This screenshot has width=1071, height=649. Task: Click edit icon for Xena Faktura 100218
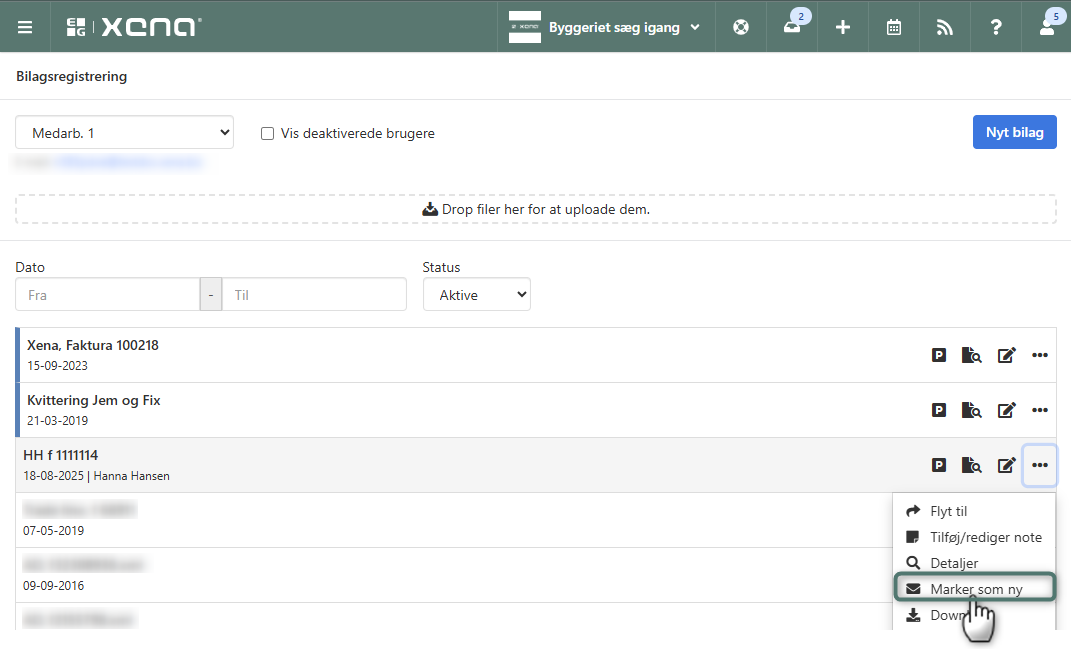pyautogui.click(x=1007, y=355)
